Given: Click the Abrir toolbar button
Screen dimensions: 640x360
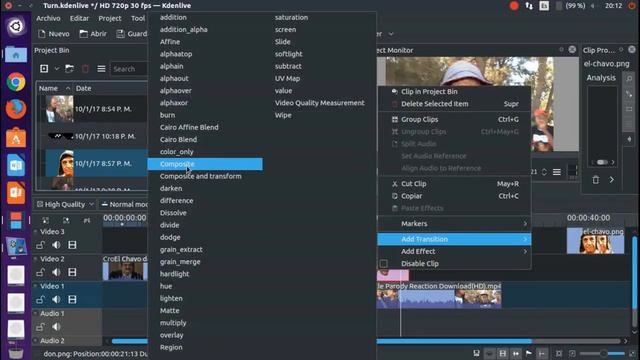Looking at the screenshot, I should point(93,34).
